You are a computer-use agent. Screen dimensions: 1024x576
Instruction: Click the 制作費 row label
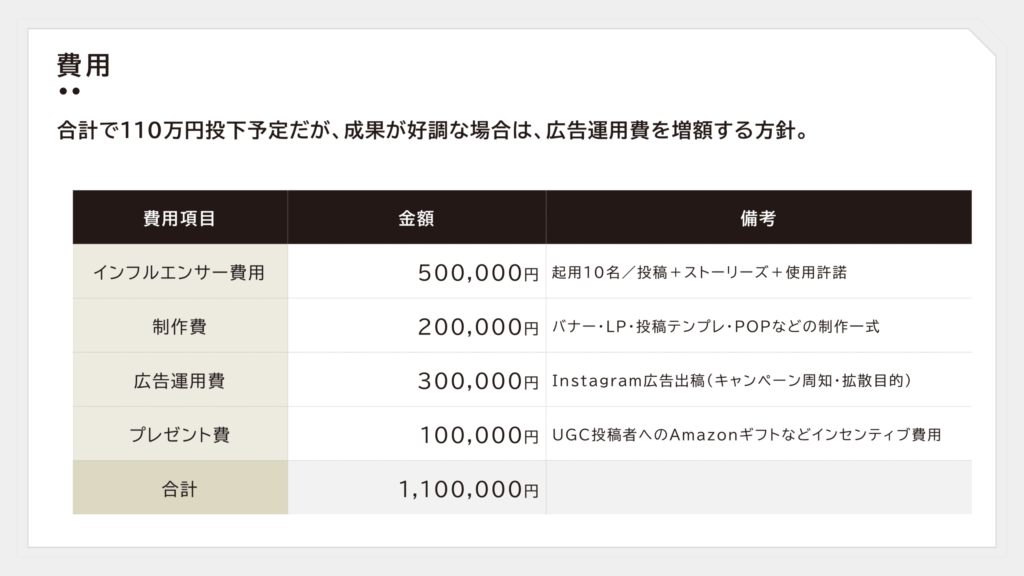tap(180, 326)
